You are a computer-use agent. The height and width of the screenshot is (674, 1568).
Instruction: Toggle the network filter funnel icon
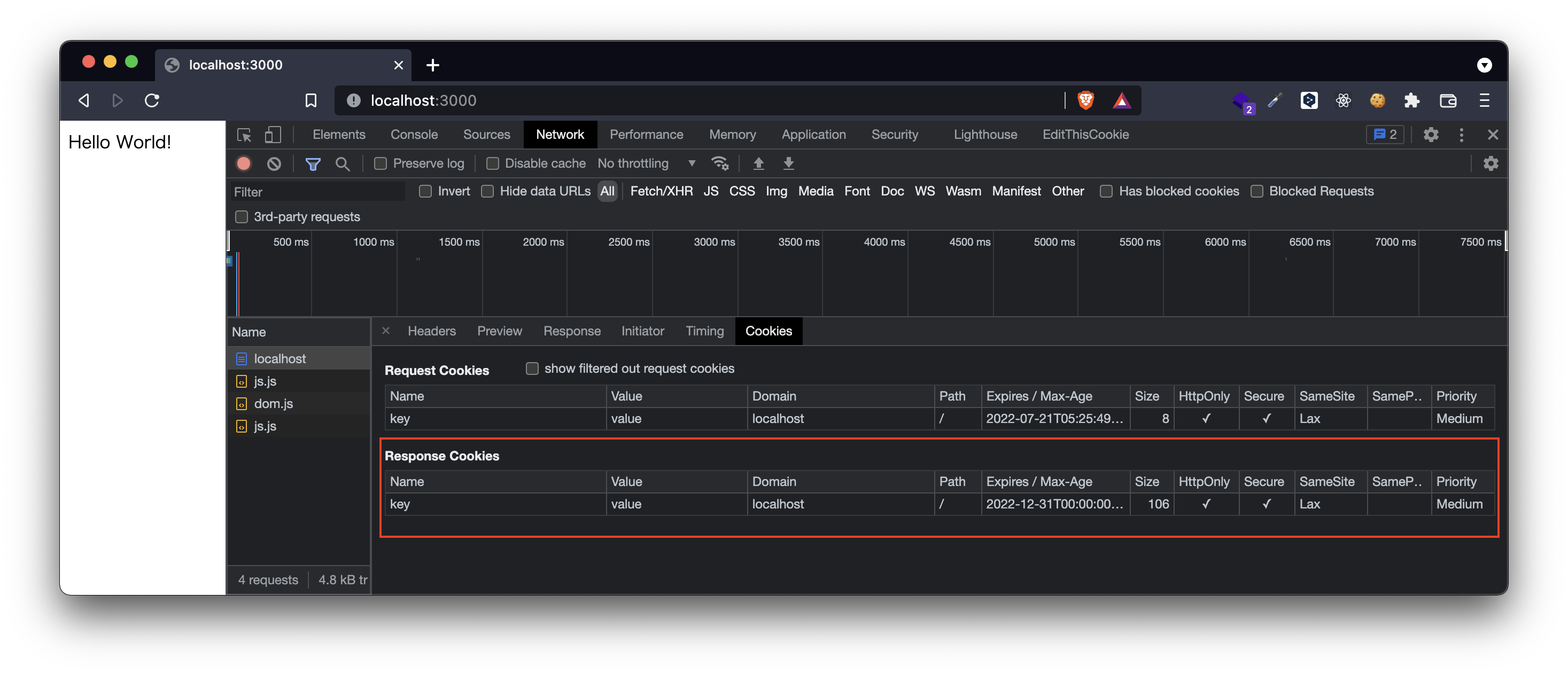(x=313, y=163)
